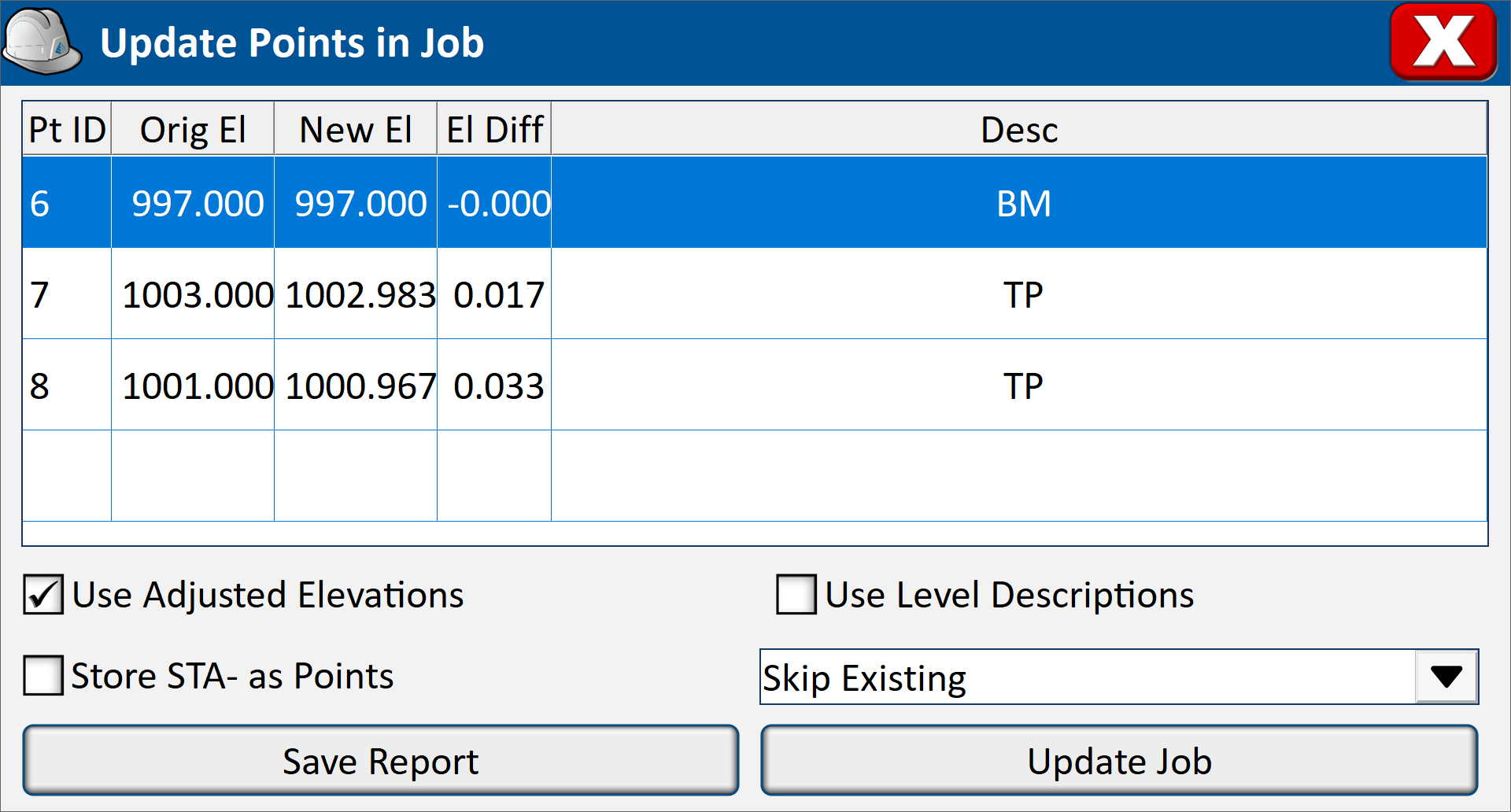Screen dimensions: 1511x812
Task: Toggle Use Adjusted Elevations checkbox
Action: click(43, 594)
